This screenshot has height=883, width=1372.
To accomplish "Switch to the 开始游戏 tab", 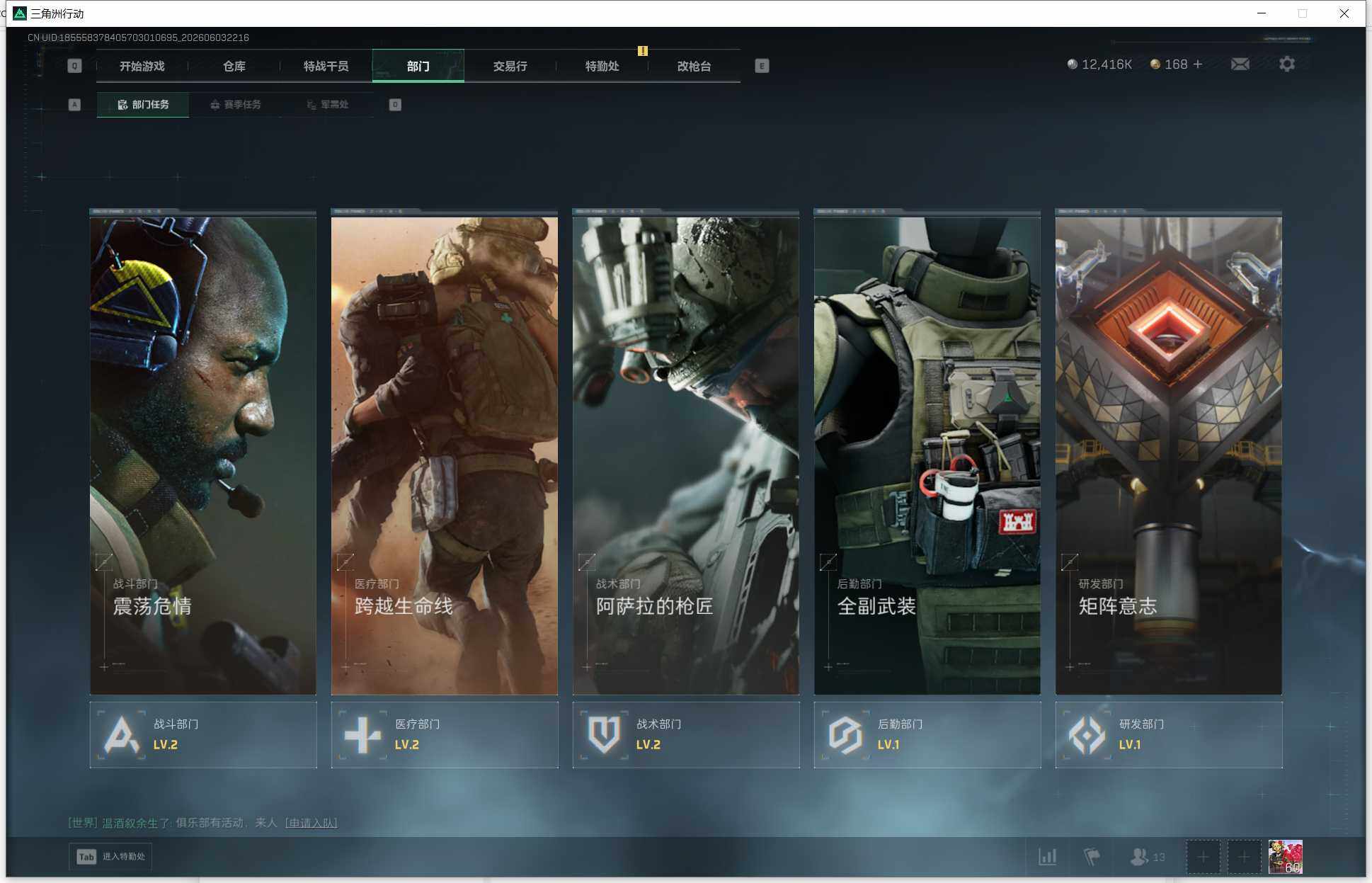I will [x=142, y=66].
